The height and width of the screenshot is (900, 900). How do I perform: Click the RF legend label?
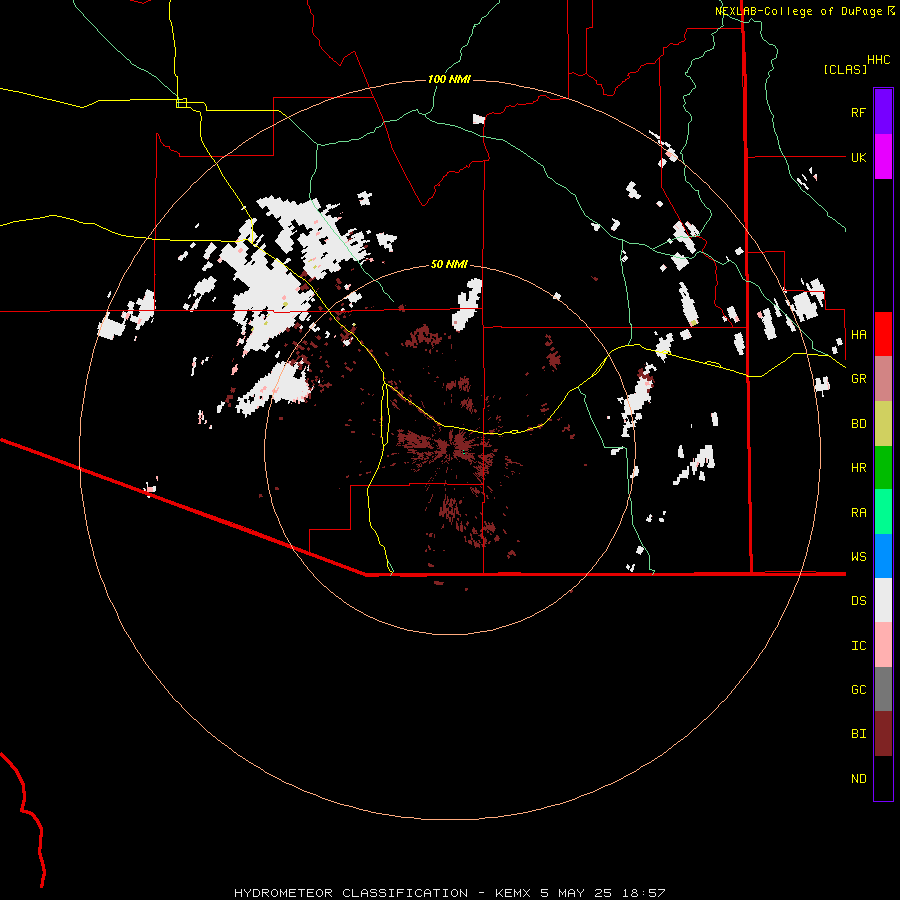[858, 112]
